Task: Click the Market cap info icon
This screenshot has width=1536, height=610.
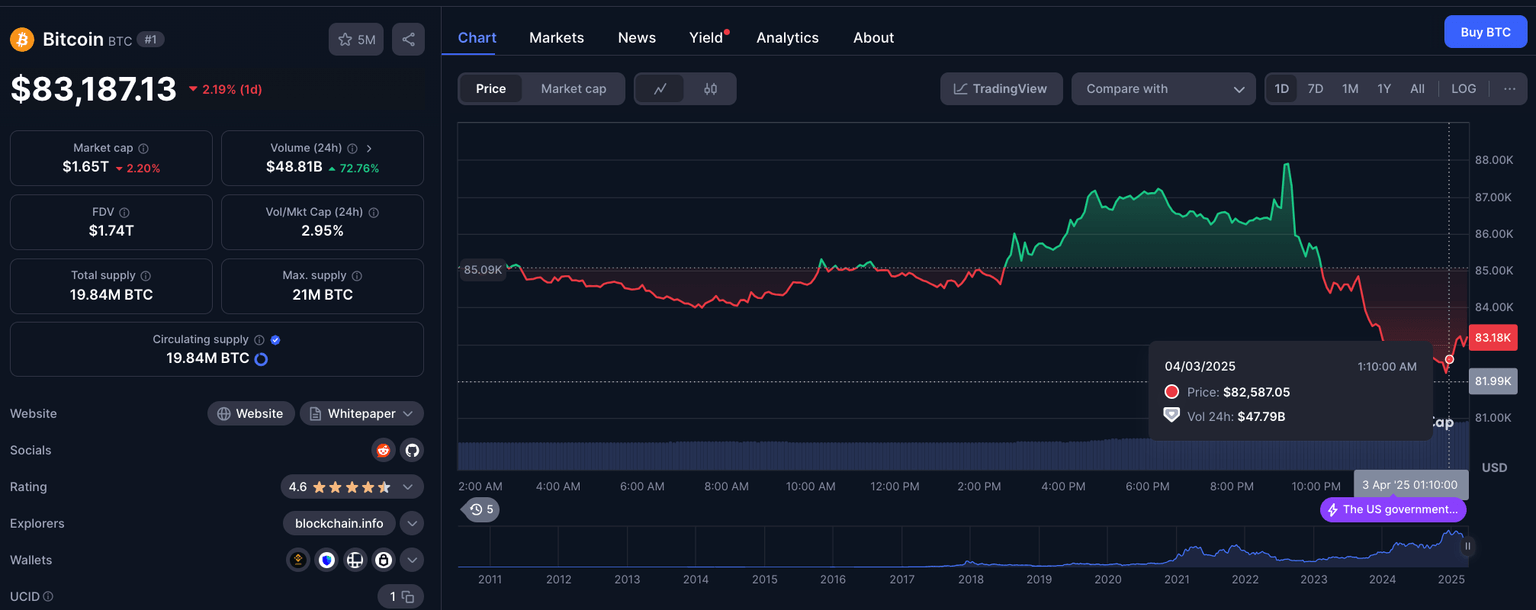Action: point(144,148)
